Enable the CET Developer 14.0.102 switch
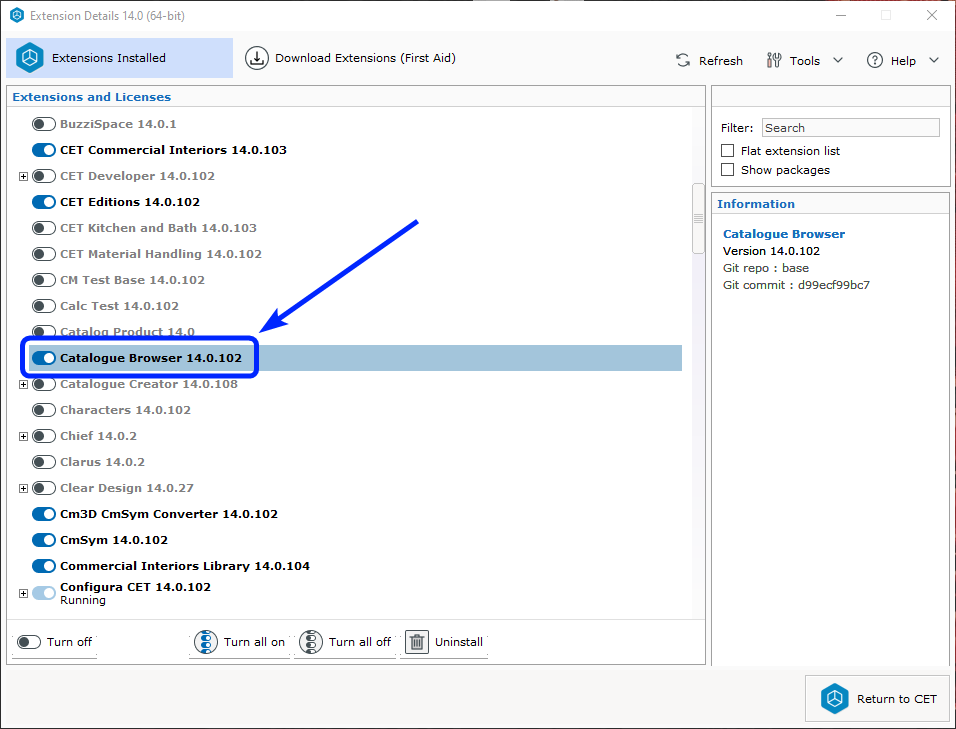956x729 pixels. pos(44,176)
